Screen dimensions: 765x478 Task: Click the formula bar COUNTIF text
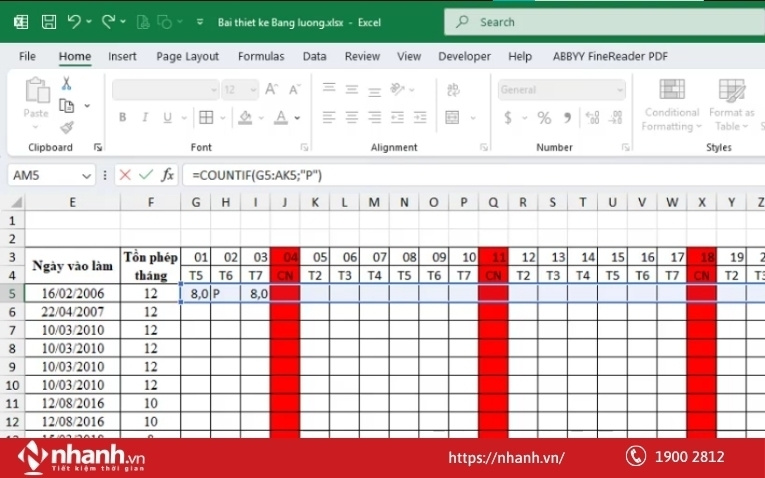pos(257,175)
